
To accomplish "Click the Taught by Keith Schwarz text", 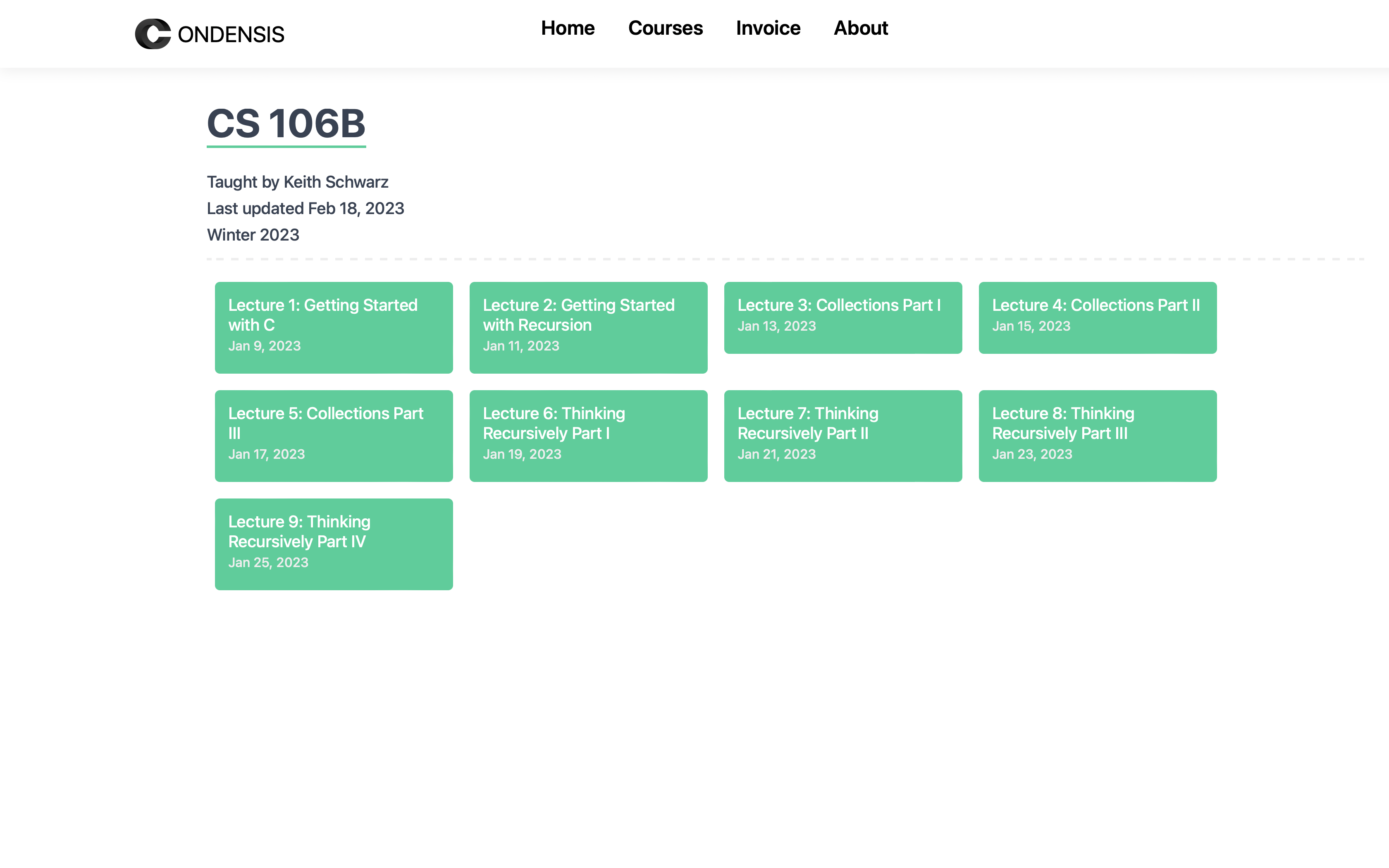I will (297, 182).
